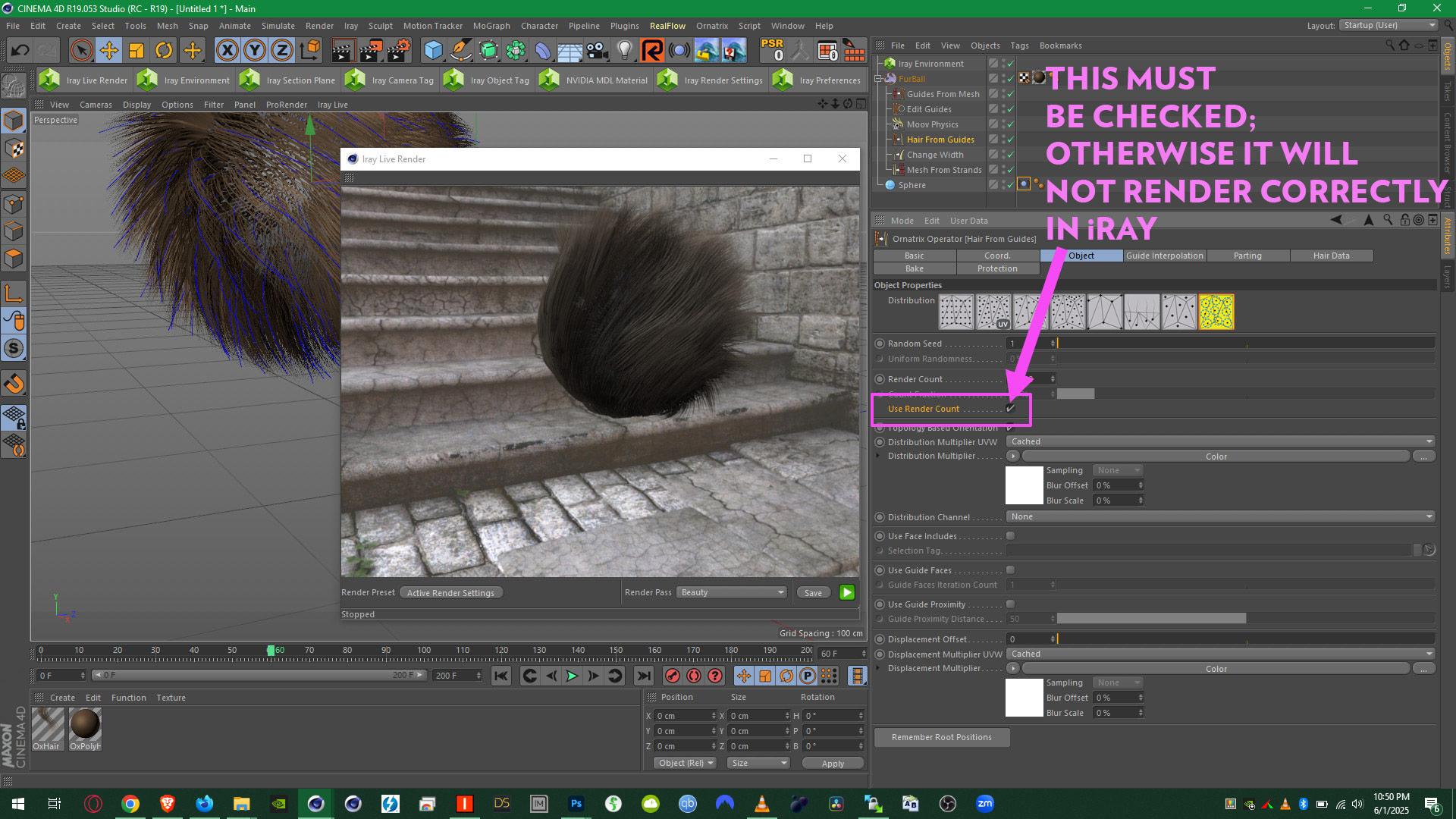Click the Displacement Offset slider bar

pyautogui.click(x=1245, y=639)
